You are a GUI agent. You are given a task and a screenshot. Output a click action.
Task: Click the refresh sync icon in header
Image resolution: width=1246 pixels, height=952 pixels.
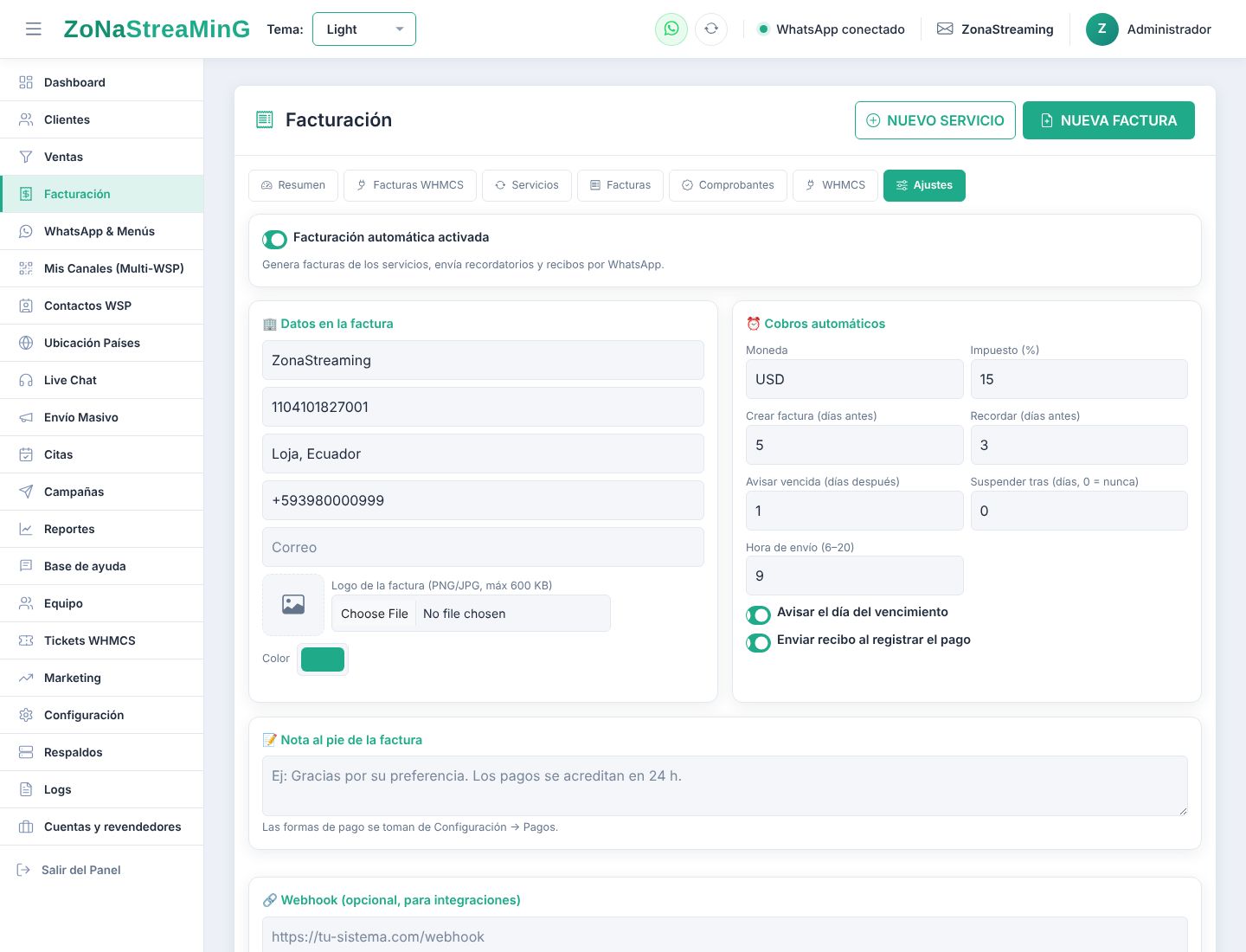point(711,29)
